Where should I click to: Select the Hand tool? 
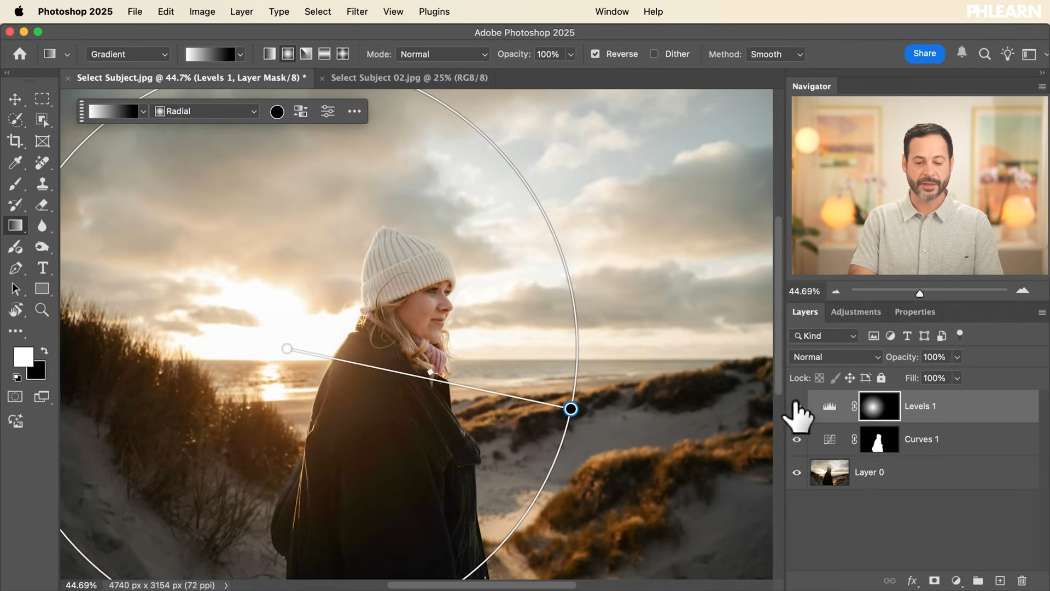(15, 310)
